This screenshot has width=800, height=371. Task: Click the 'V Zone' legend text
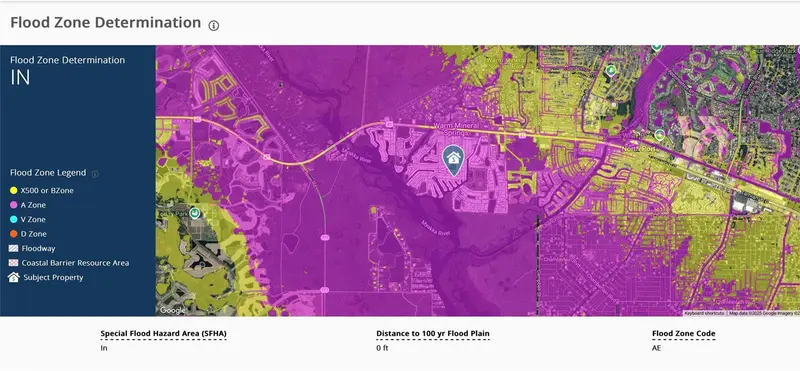[33, 219]
